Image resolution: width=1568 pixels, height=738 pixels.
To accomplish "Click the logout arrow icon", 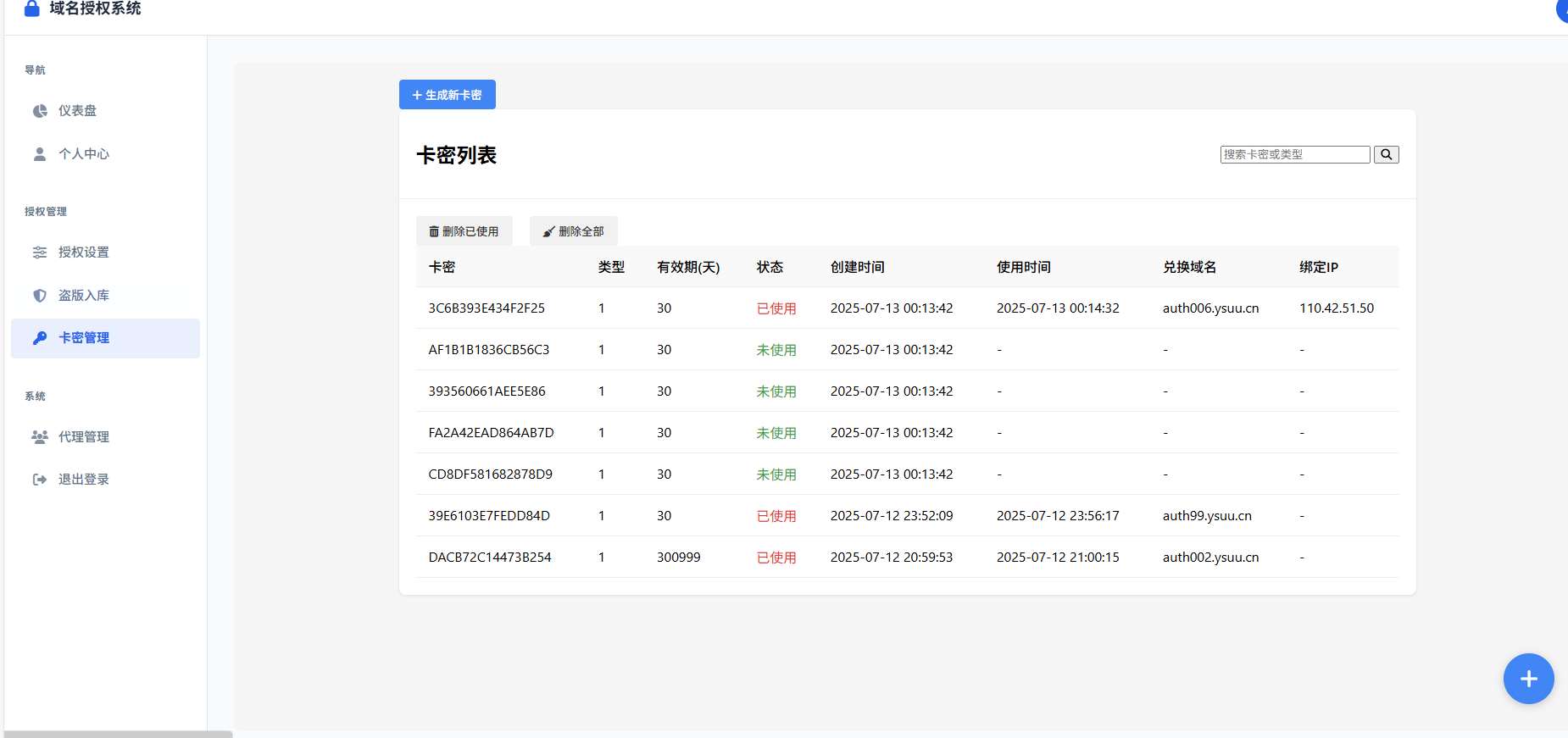I will [x=40, y=480].
